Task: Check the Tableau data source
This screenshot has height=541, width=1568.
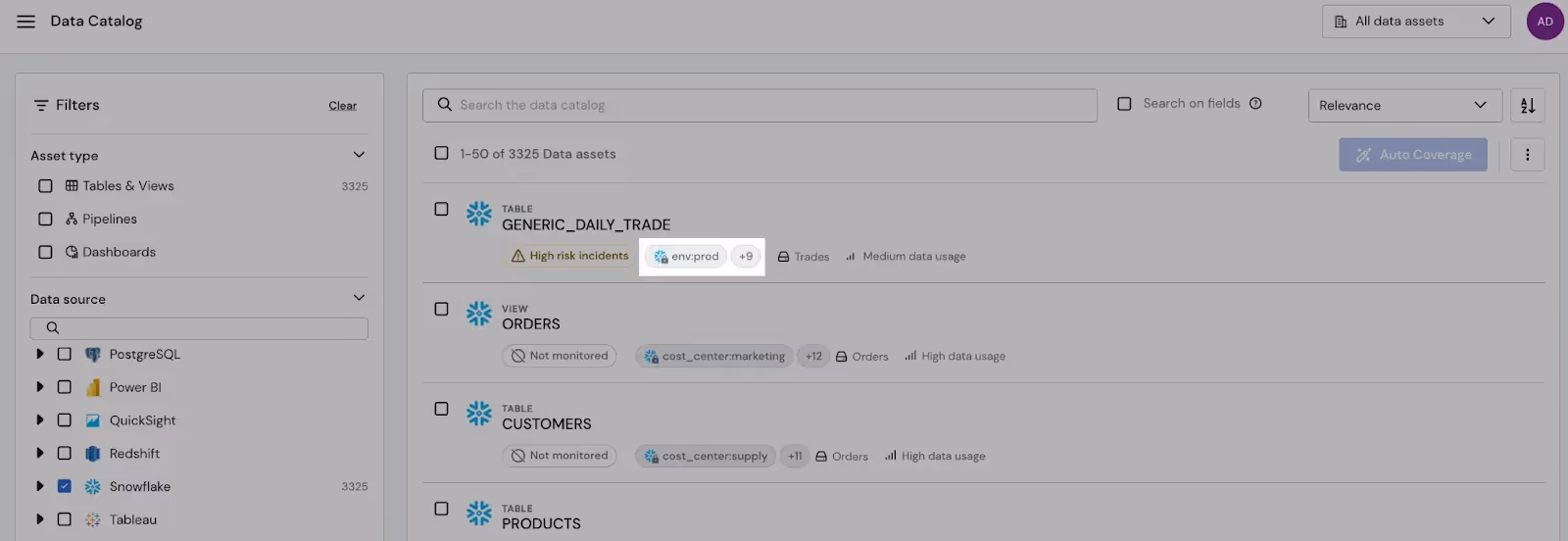Action: pos(65,519)
